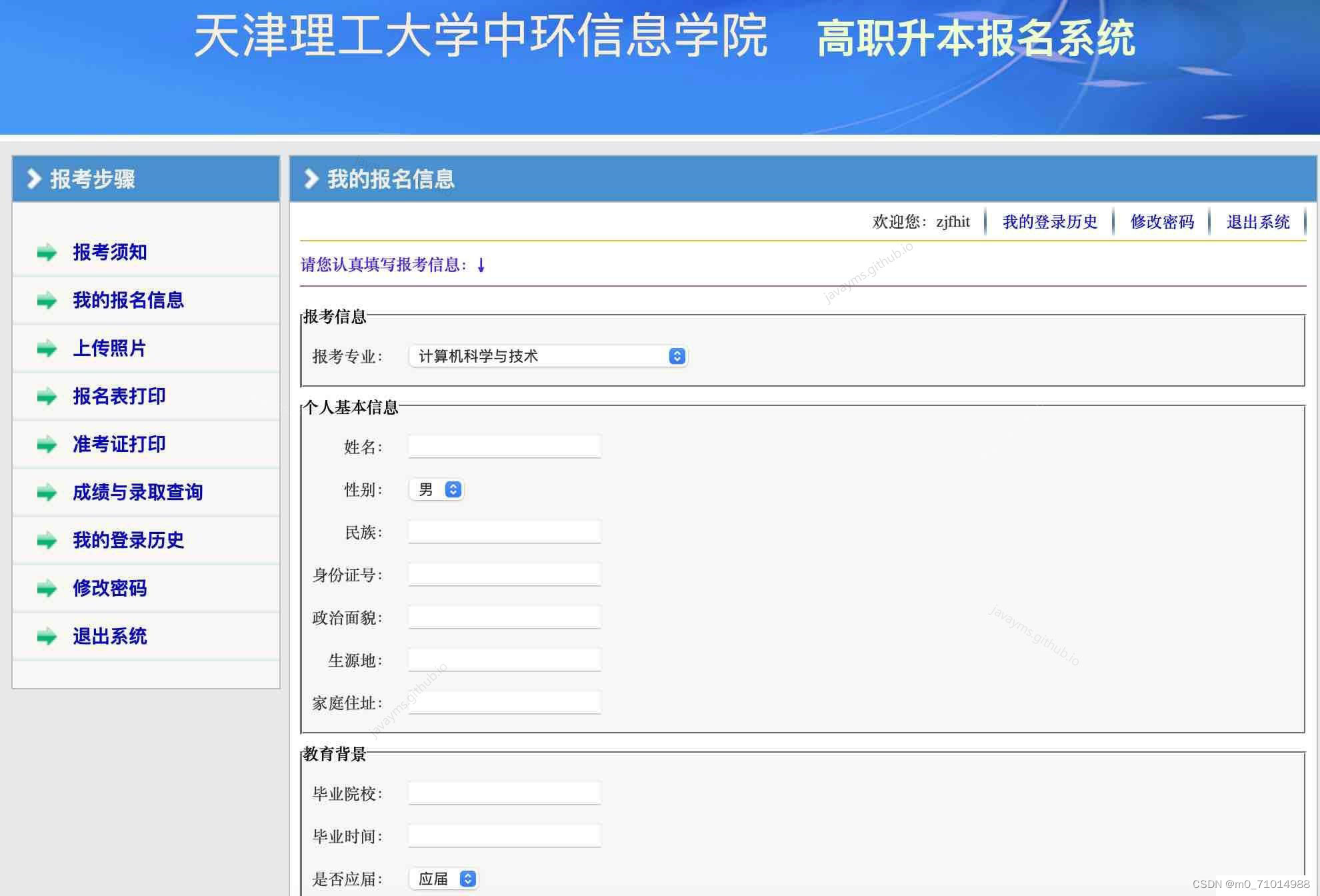The width and height of the screenshot is (1320, 896).
Task: Click the blue down arrow after 请您认真填写报考信息
Action: (480, 265)
